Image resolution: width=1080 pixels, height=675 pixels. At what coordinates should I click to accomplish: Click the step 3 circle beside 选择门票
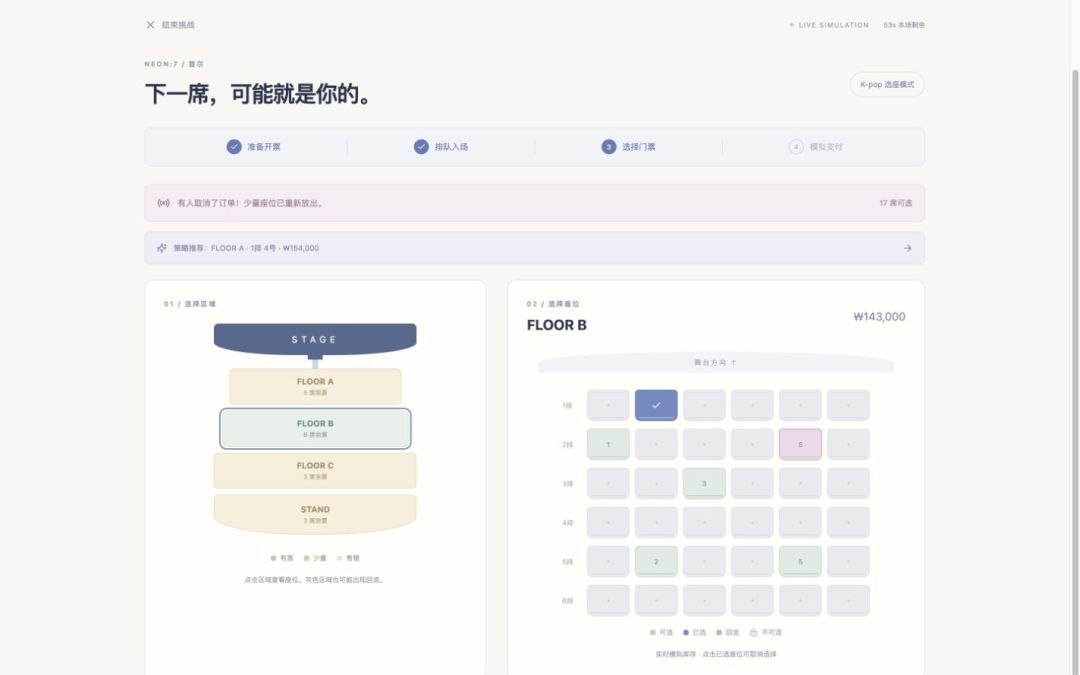coord(609,147)
